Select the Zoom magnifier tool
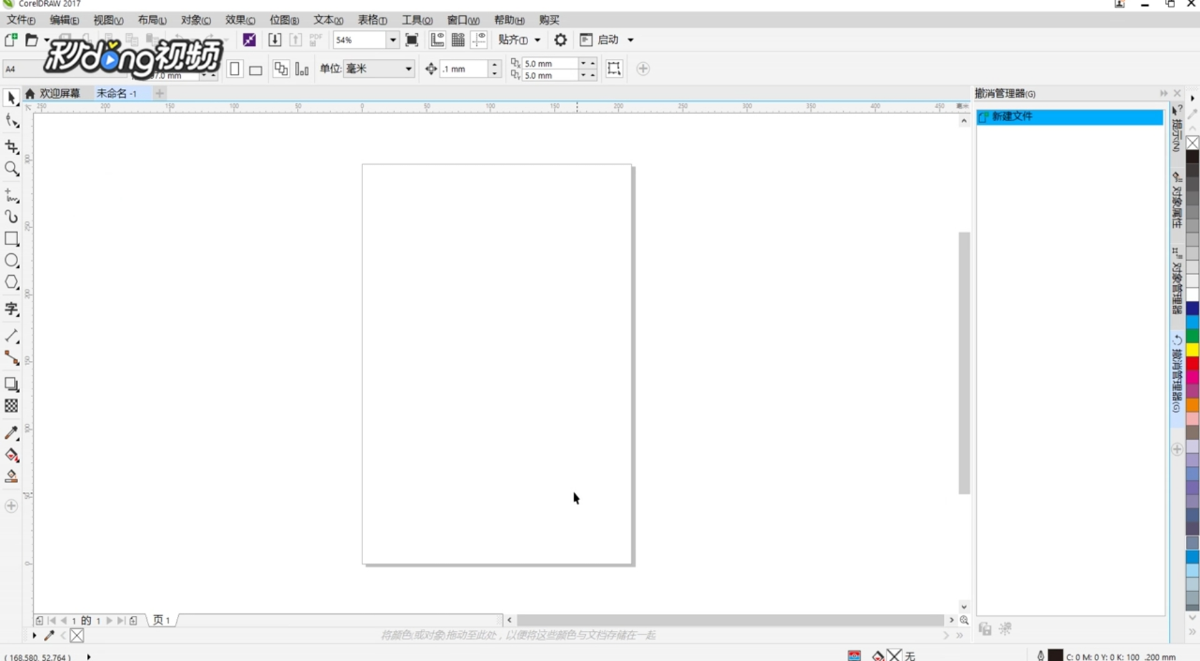The height and width of the screenshot is (661, 1200). (x=11, y=169)
